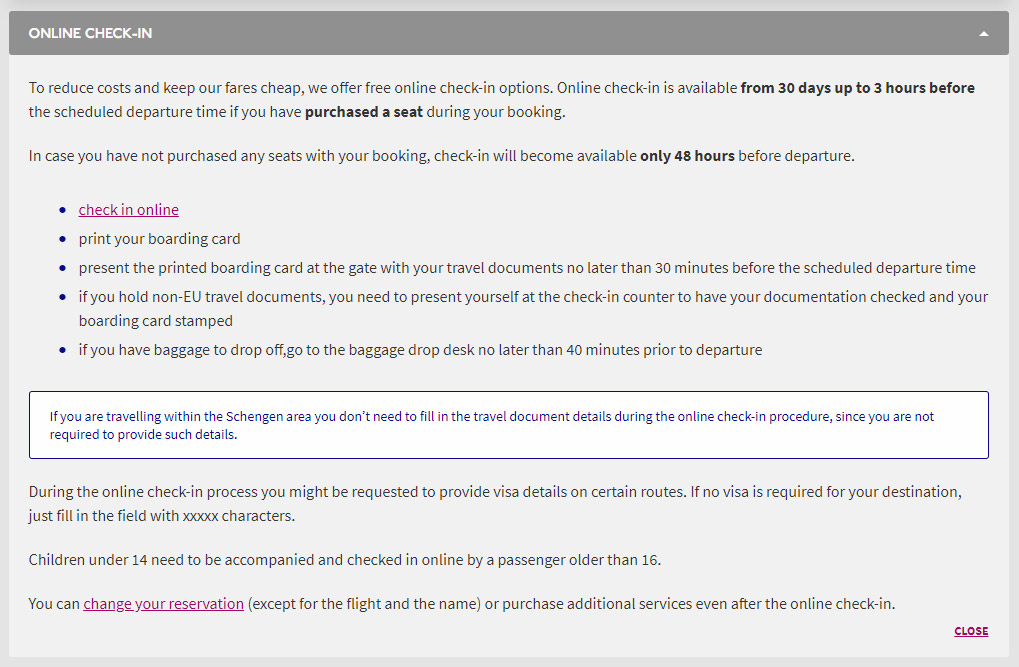
Task: Click the Schengen area information box
Action: (509, 425)
